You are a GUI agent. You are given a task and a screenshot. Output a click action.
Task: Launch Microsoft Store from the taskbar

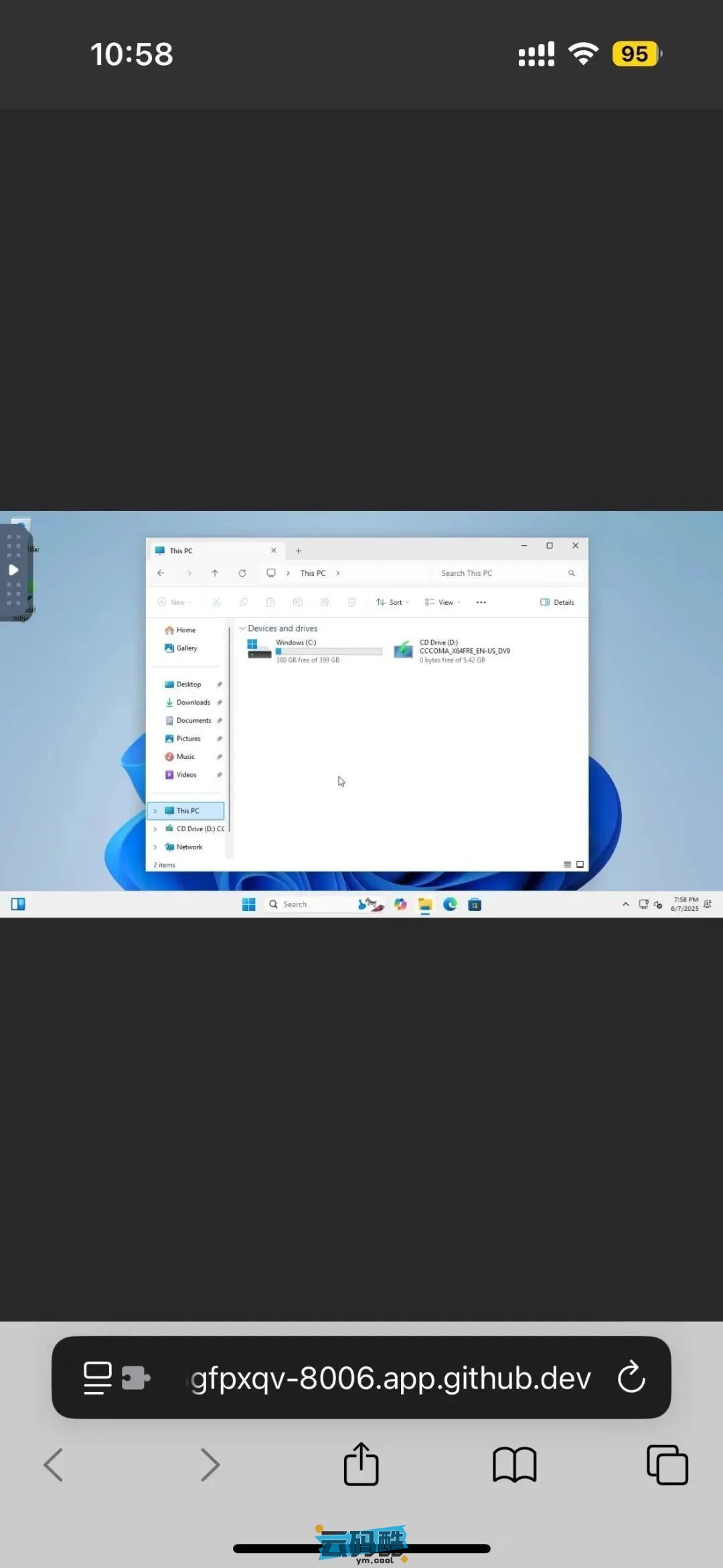click(475, 905)
